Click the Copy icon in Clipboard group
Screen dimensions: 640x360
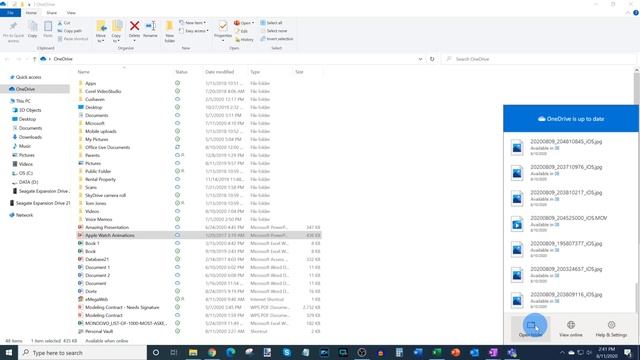33,27
